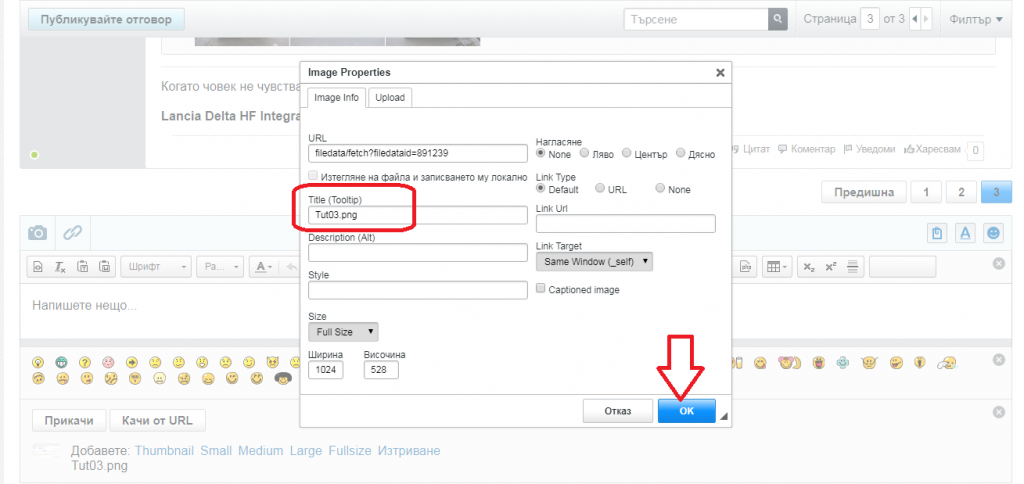Toggle source mode in editor toolbar

pos(38,266)
